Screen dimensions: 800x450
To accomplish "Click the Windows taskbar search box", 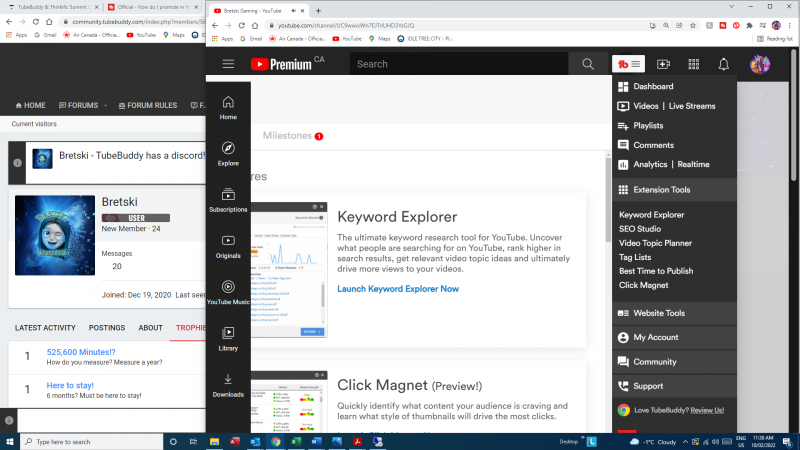I will click(88, 441).
